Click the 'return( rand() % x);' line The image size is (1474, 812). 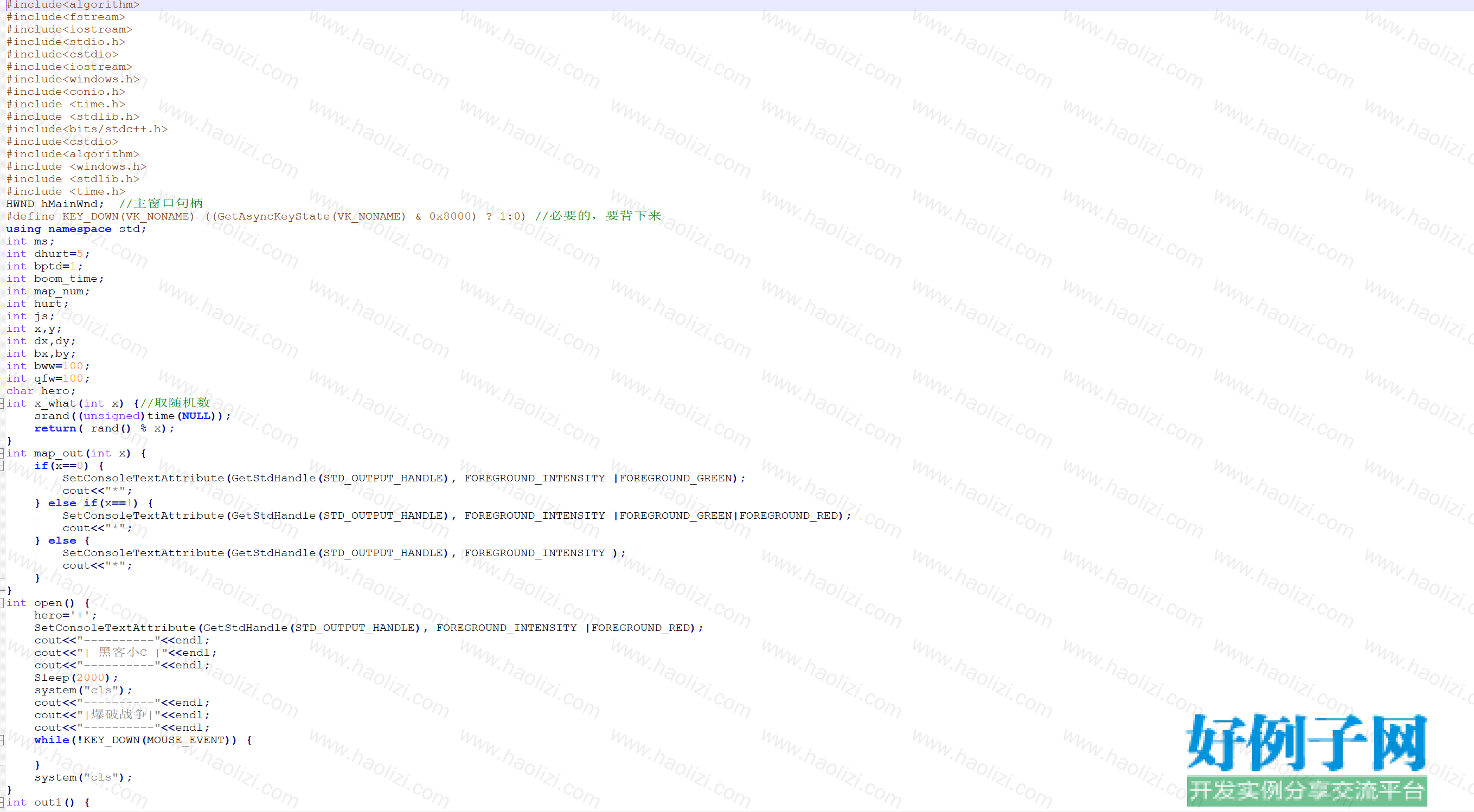pyautogui.click(x=104, y=429)
